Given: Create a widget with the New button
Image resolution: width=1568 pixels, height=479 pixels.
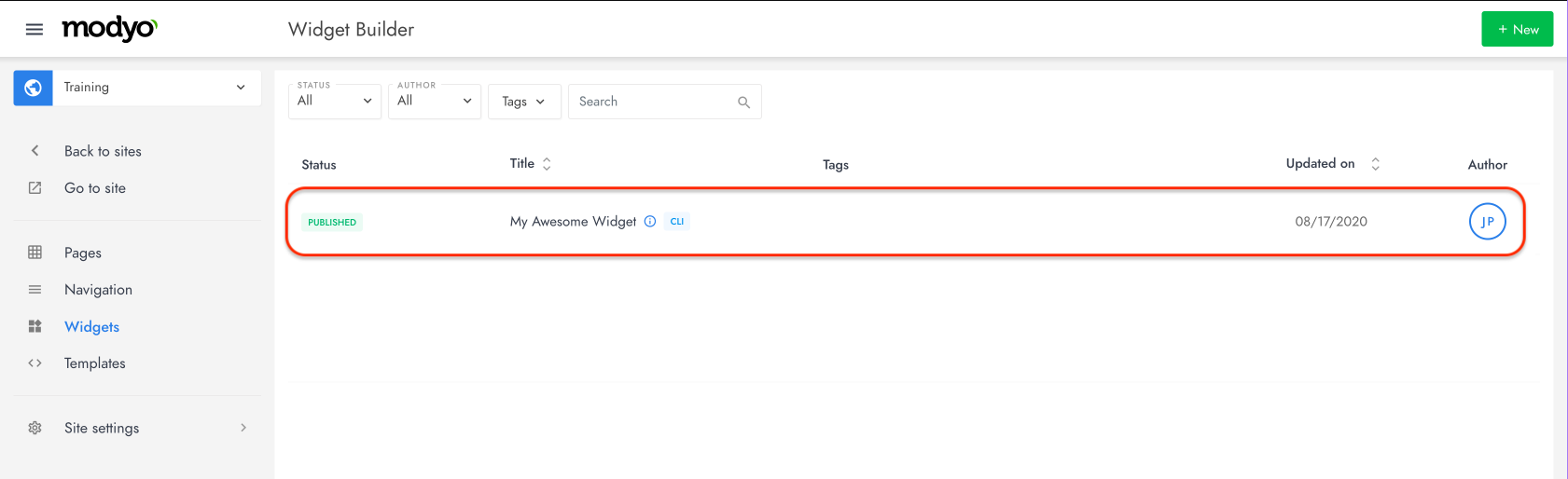Looking at the screenshot, I should click(x=1517, y=29).
